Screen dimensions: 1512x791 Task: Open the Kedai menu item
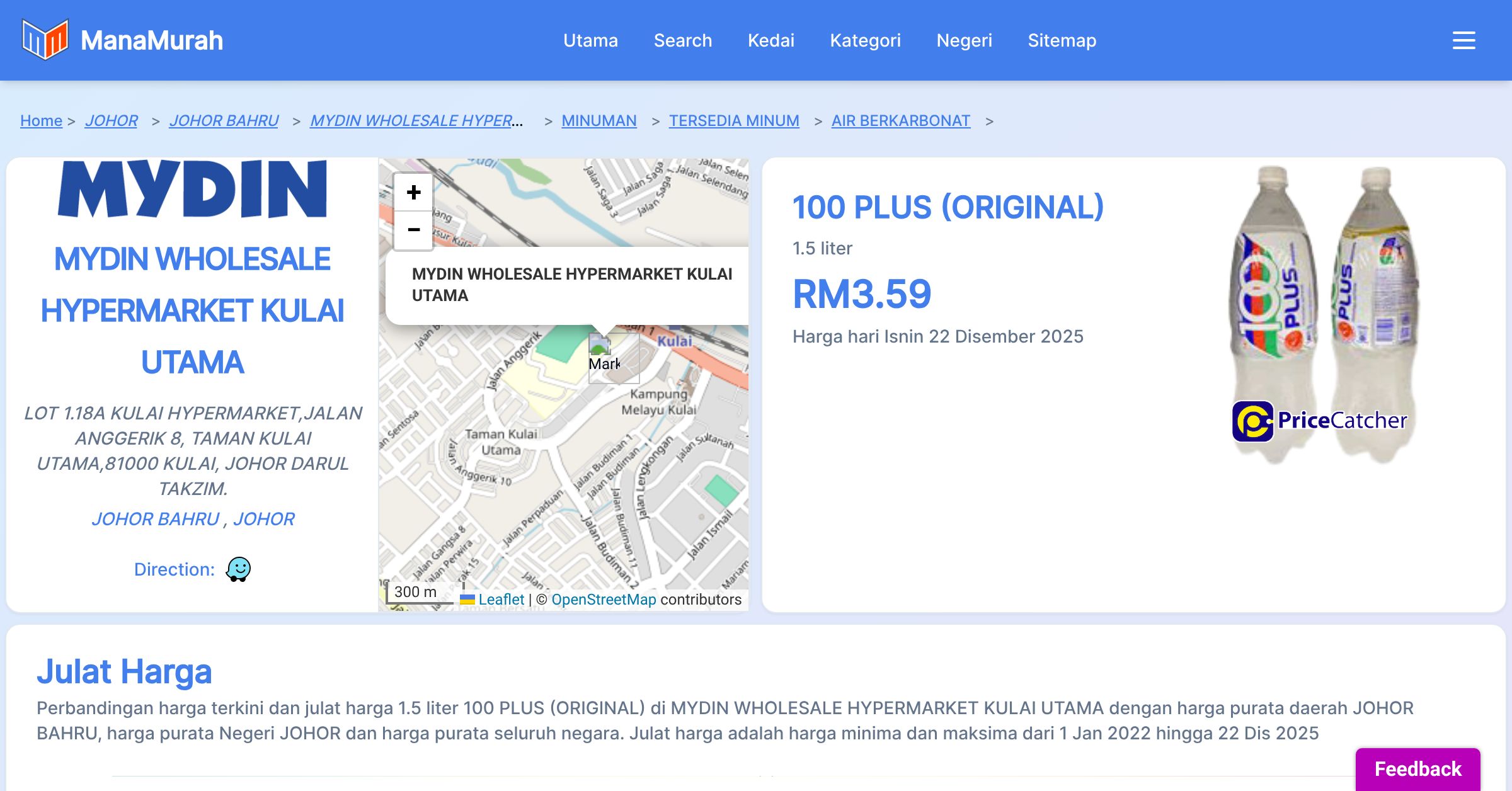770,40
